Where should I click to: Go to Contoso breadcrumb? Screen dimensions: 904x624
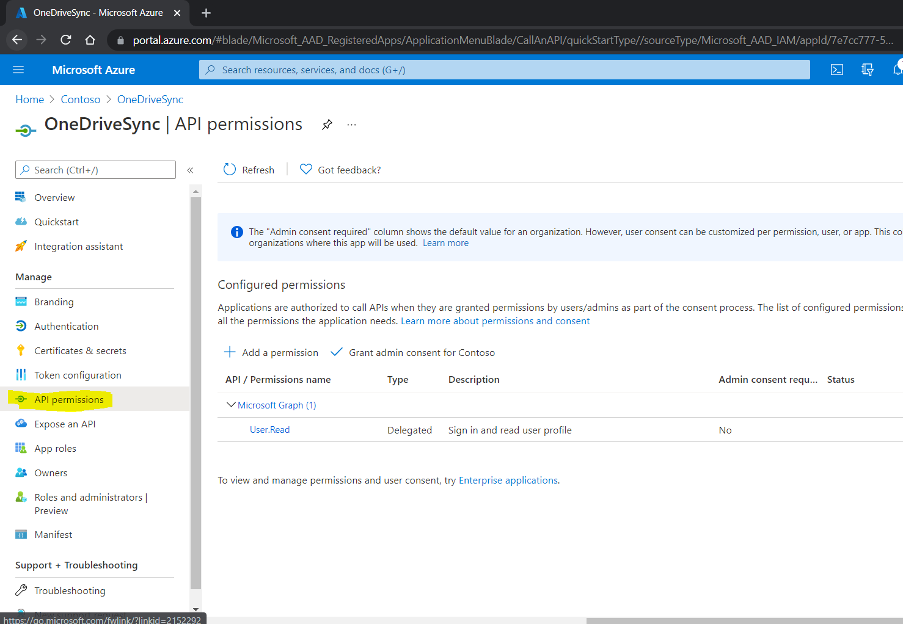tap(80, 99)
